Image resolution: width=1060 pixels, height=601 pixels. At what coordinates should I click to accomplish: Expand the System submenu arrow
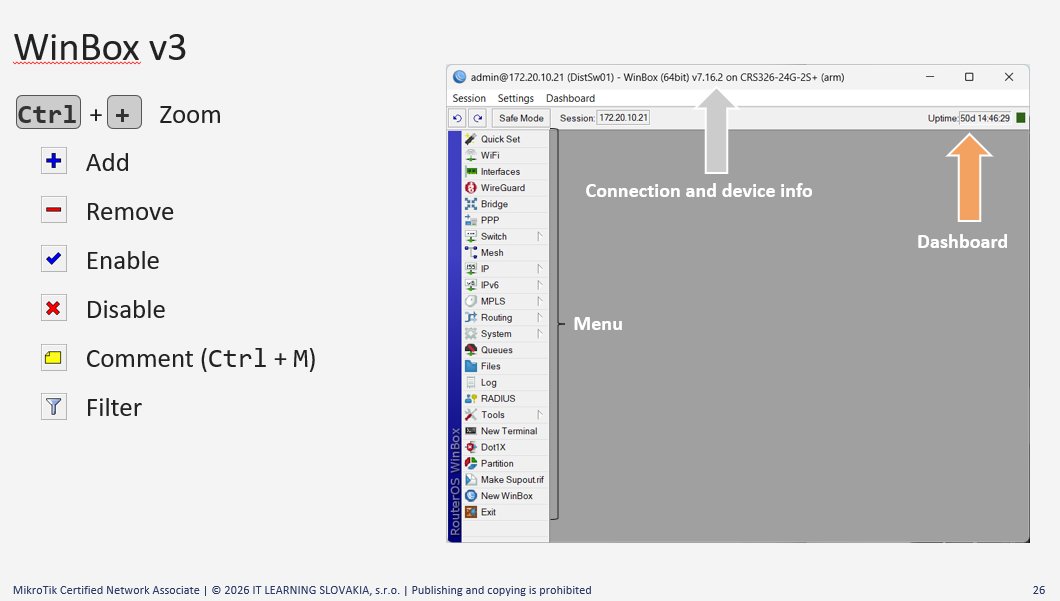click(x=539, y=333)
